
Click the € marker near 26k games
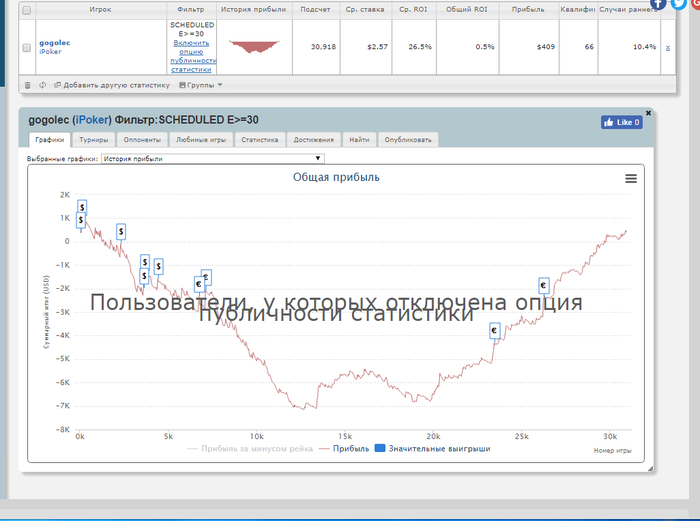point(543,285)
